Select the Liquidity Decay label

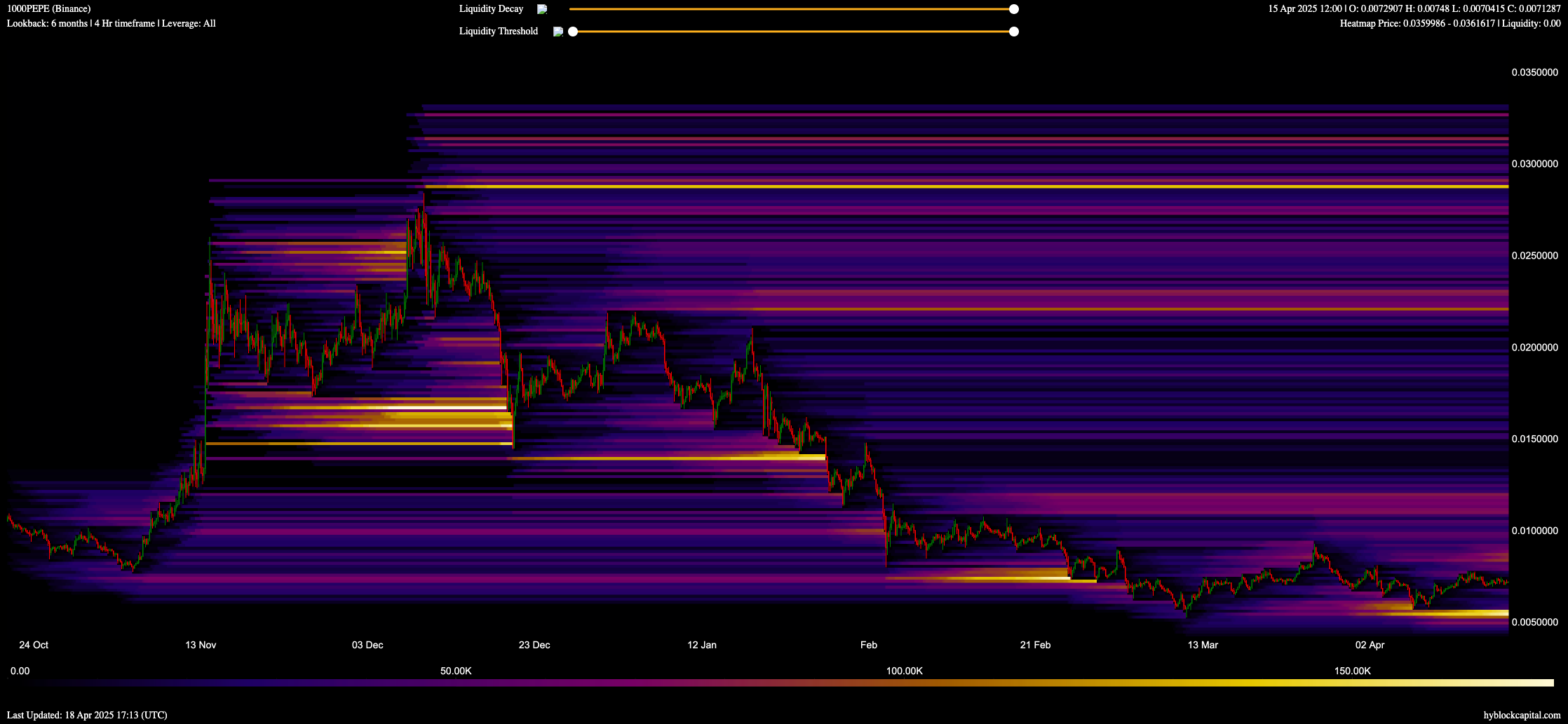(491, 9)
